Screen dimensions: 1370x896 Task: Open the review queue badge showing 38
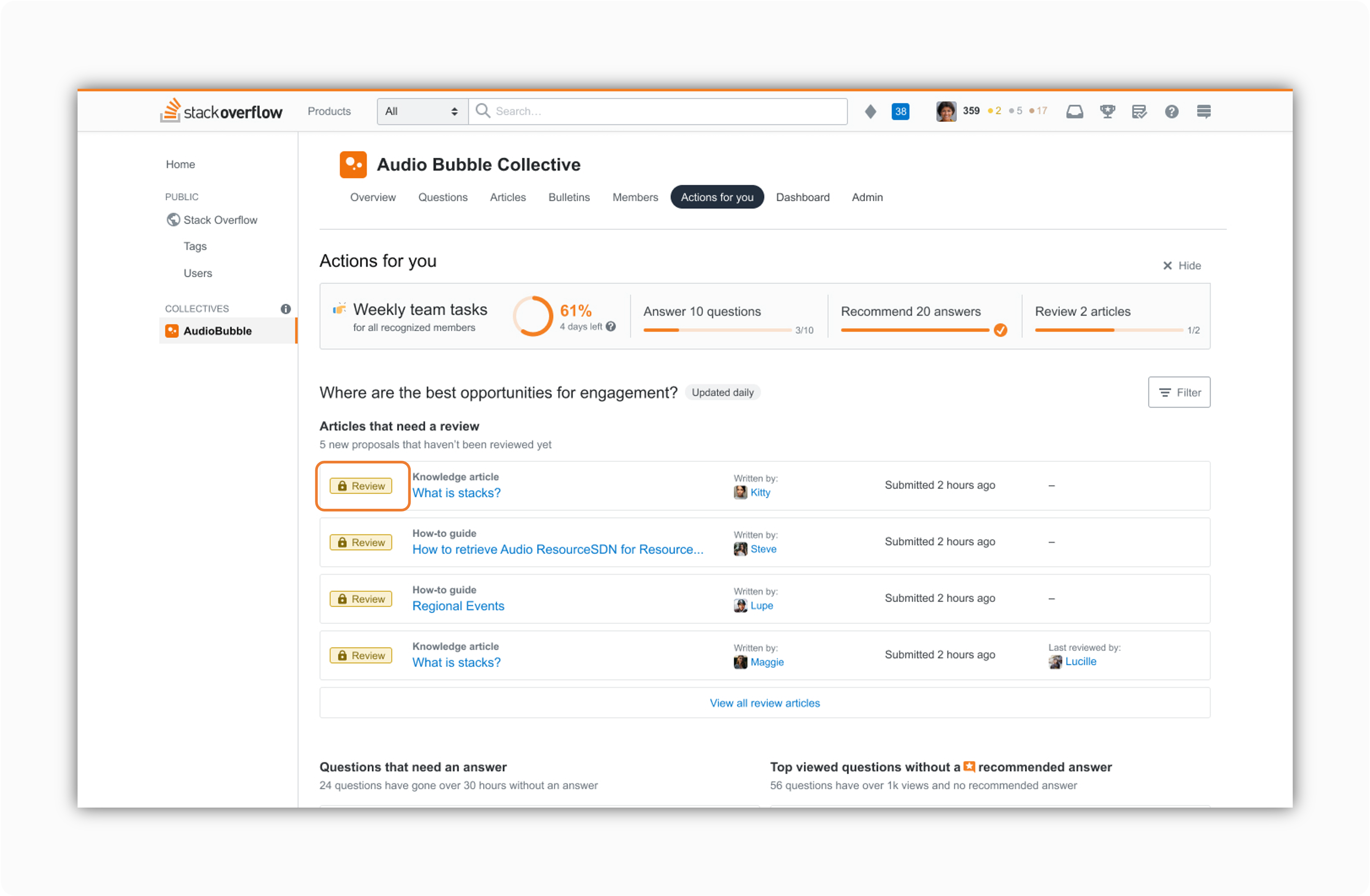(x=900, y=111)
